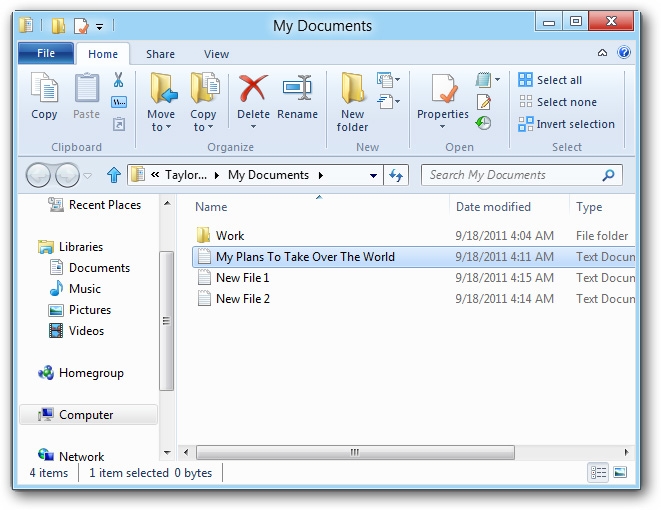Click the Up arrow navigation icon

[x=114, y=174]
